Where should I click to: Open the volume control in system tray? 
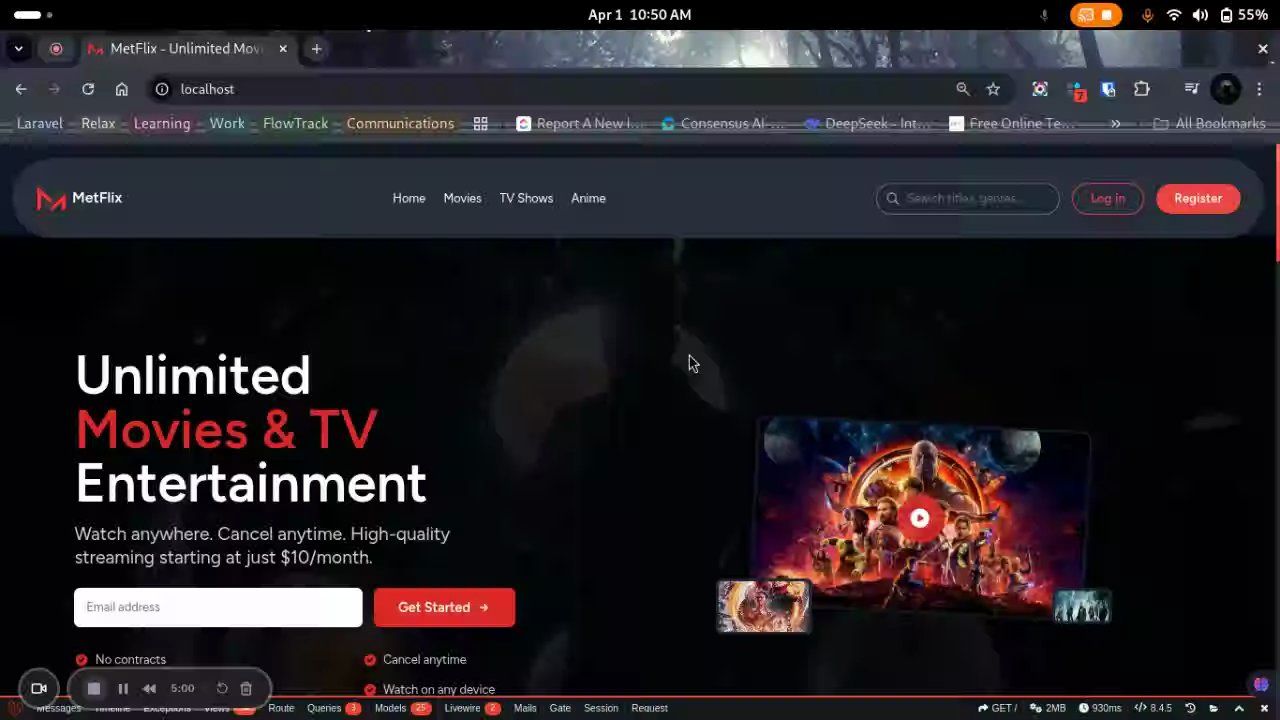[x=1200, y=15]
